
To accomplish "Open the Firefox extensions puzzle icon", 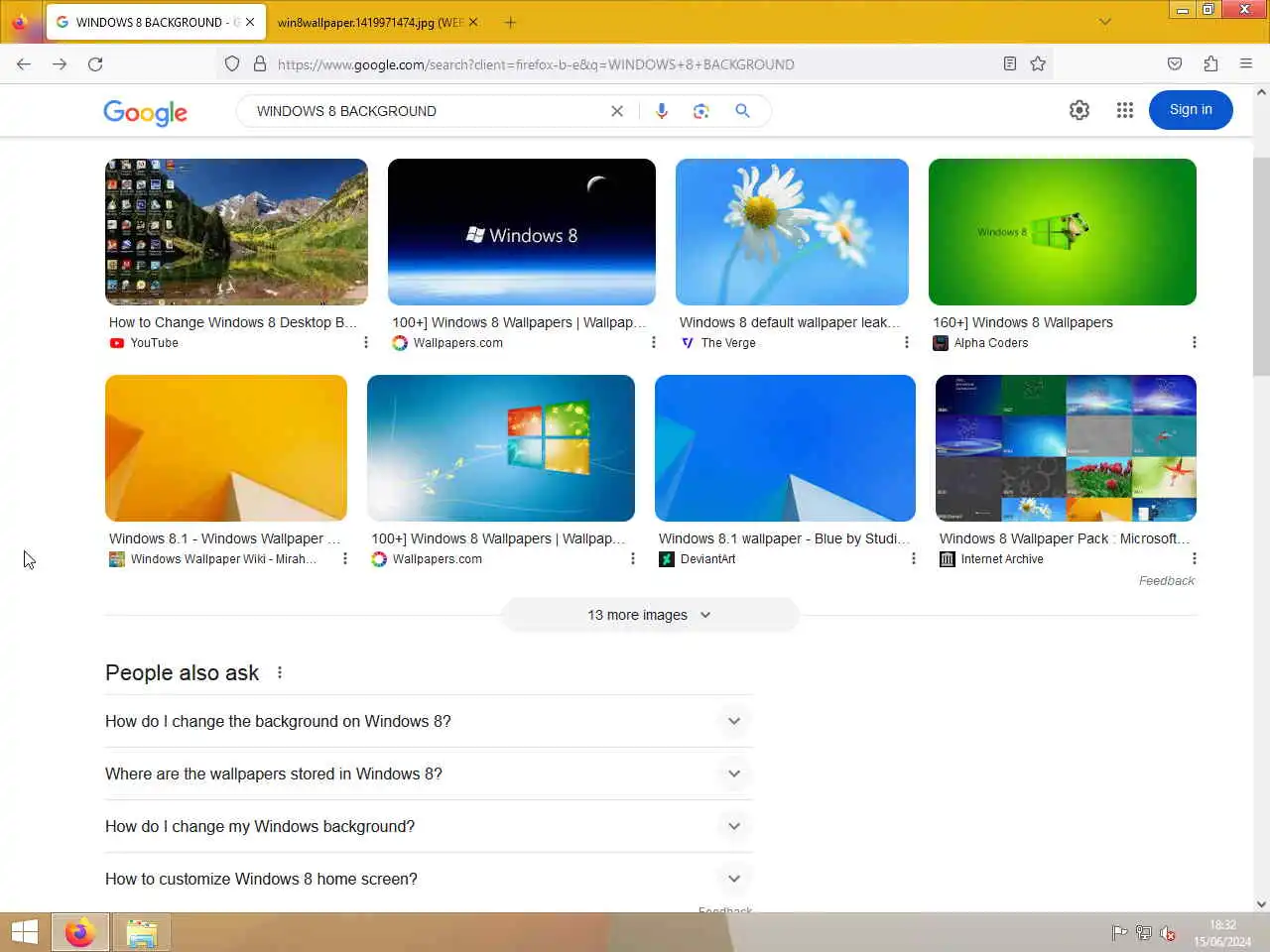I will click(1210, 63).
